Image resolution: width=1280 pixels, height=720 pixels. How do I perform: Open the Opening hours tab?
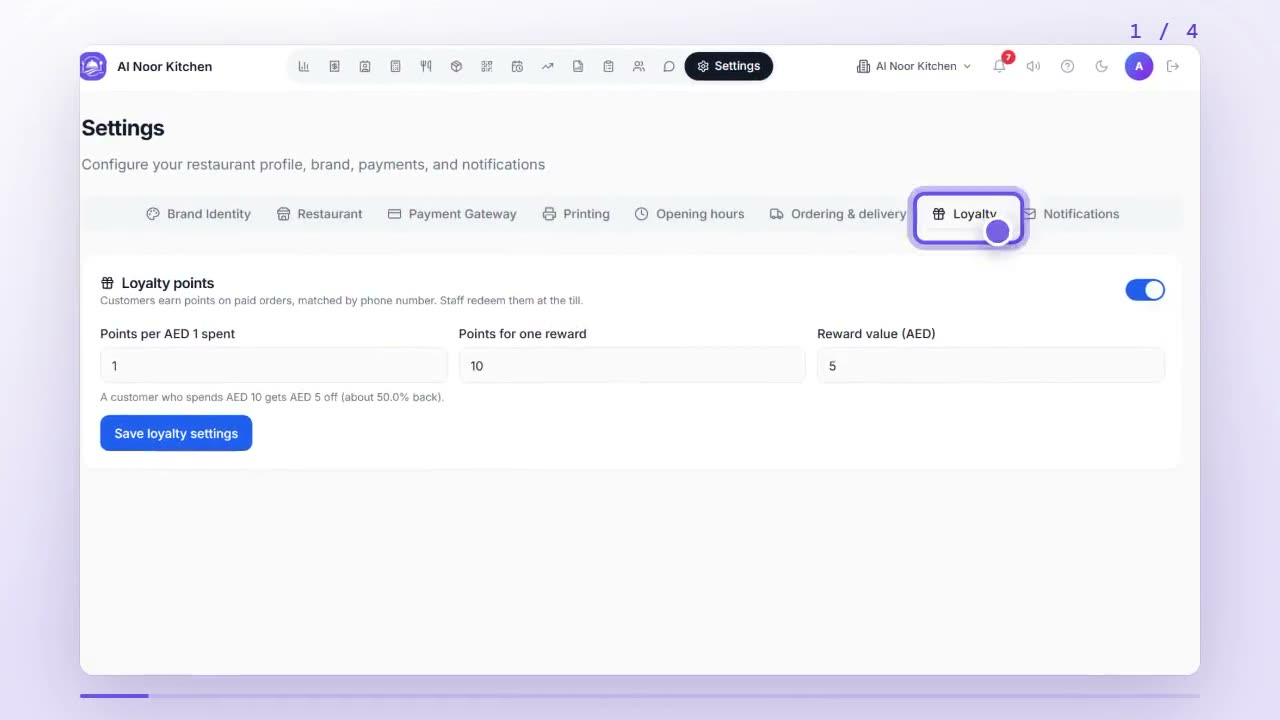coord(690,214)
